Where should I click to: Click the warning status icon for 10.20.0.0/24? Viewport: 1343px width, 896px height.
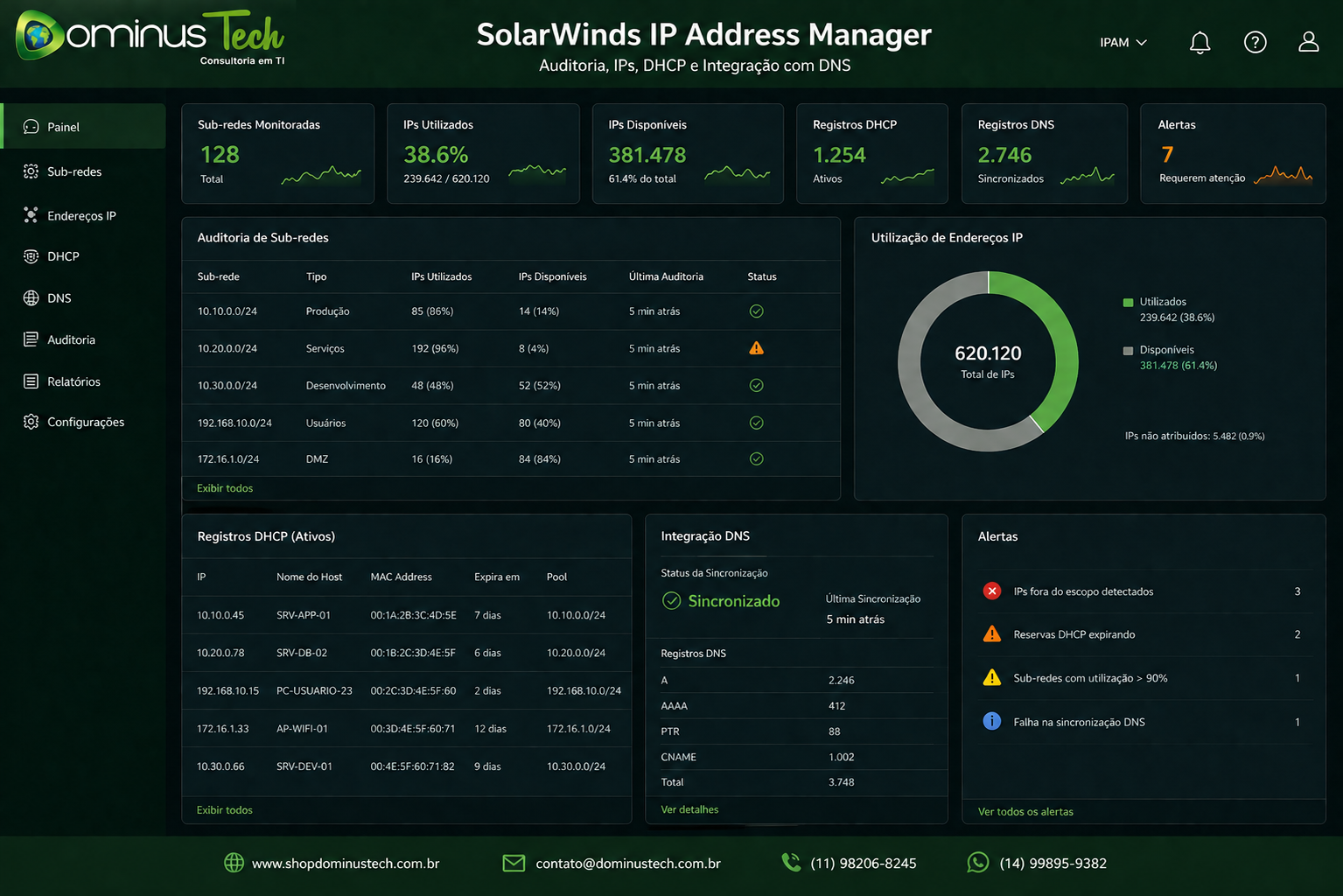coord(757,348)
